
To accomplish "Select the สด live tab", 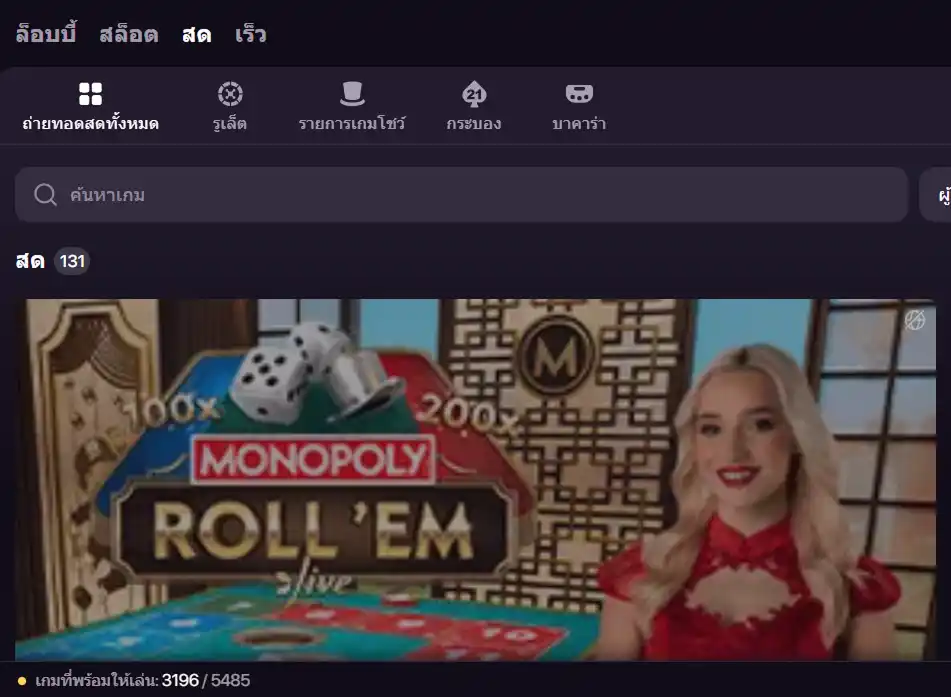I will point(197,35).
